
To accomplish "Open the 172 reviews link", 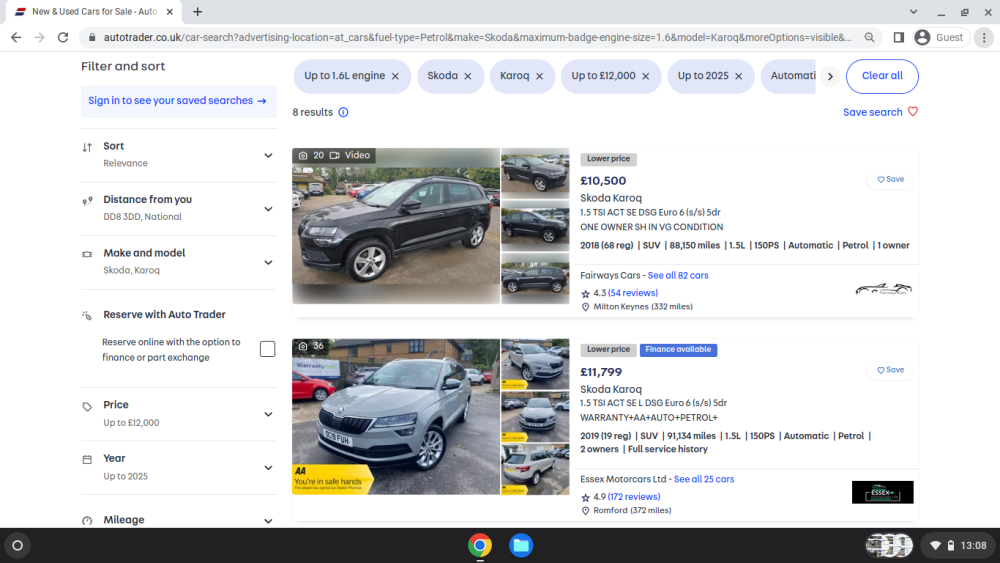I will 634,497.
